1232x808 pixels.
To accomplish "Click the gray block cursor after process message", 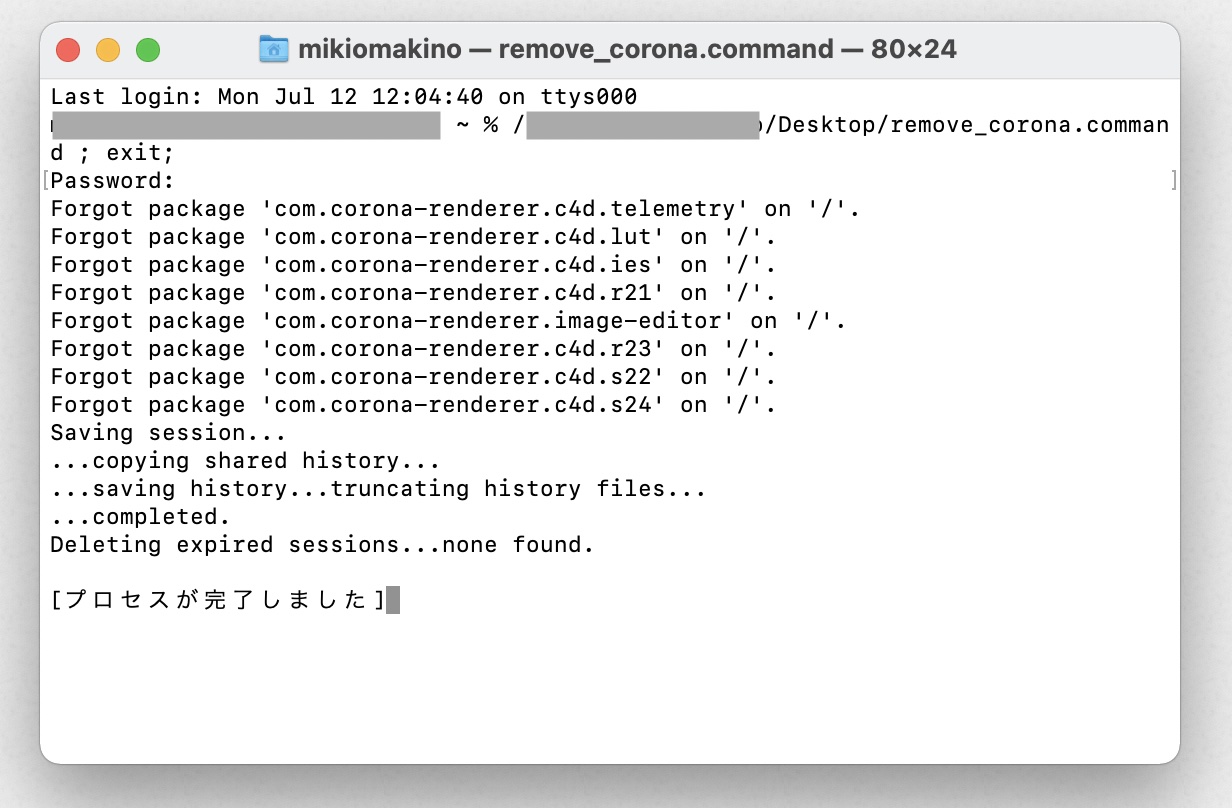I will [393, 600].
